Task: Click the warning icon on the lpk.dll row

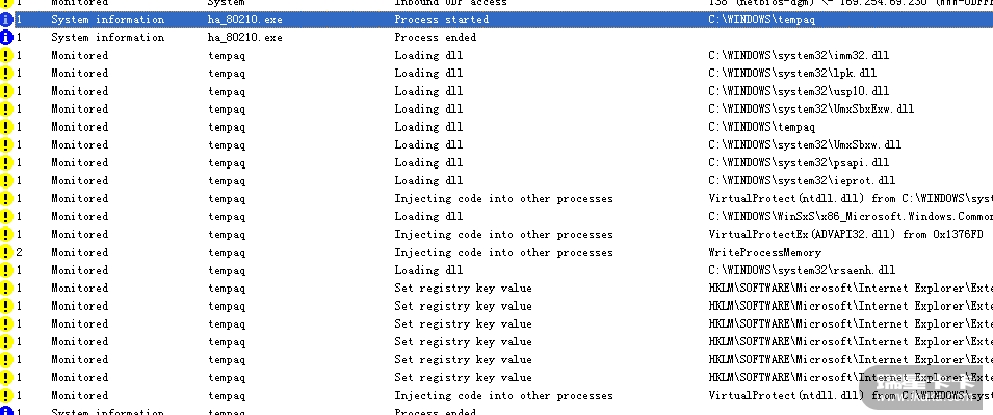Action: (x=6, y=73)
